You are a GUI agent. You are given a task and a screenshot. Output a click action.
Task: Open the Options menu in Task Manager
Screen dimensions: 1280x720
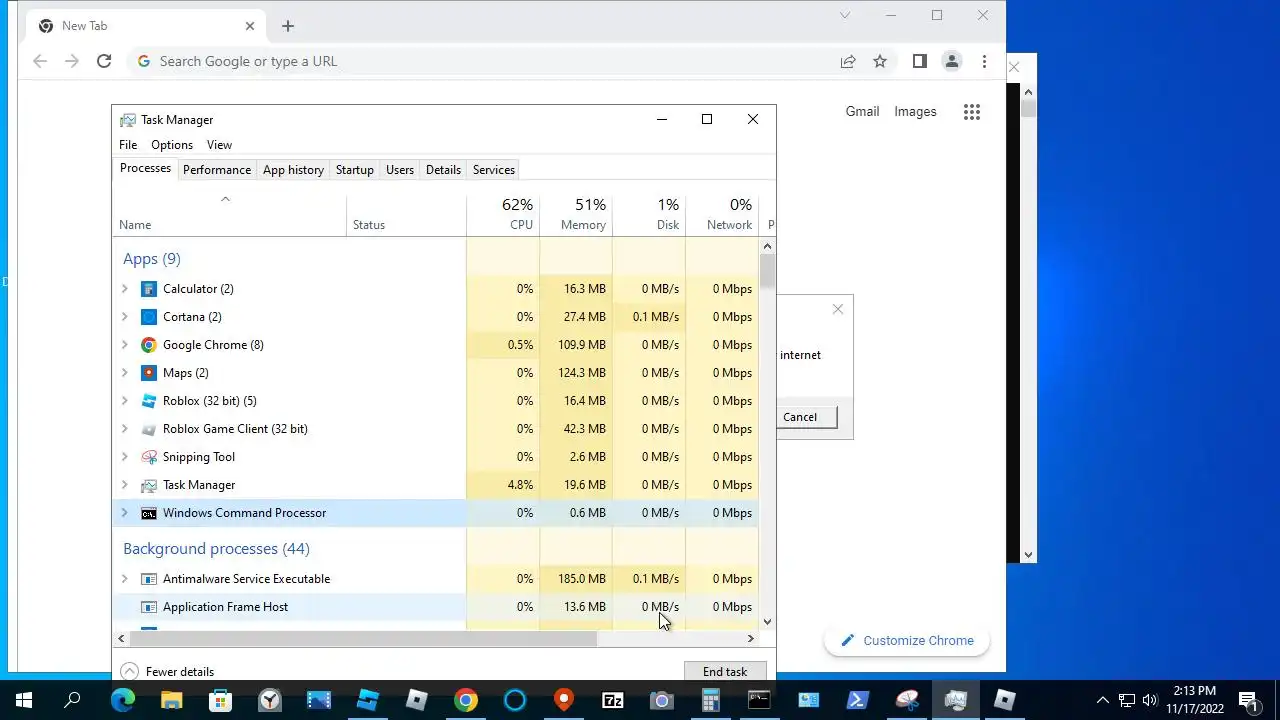click(172, 145)
